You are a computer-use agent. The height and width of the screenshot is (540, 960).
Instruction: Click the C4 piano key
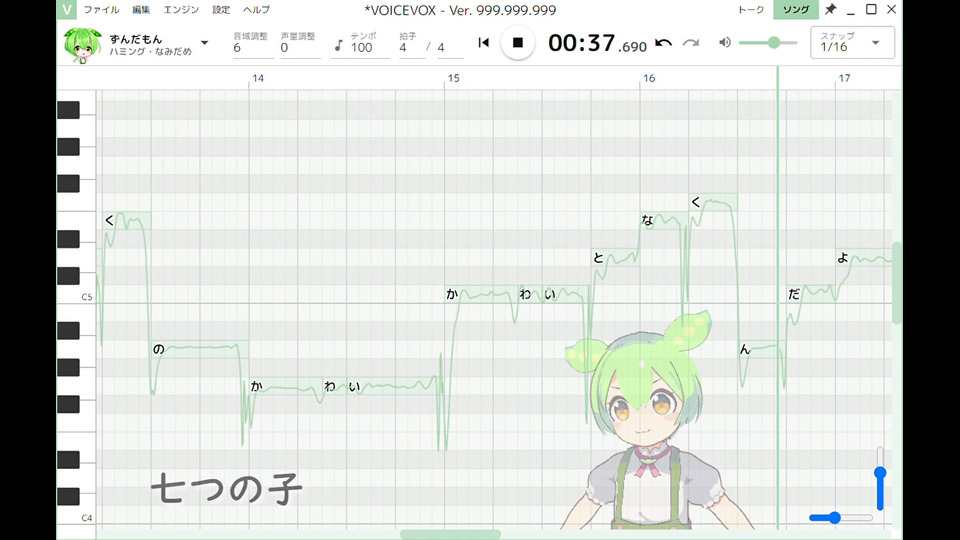(77, 516)
